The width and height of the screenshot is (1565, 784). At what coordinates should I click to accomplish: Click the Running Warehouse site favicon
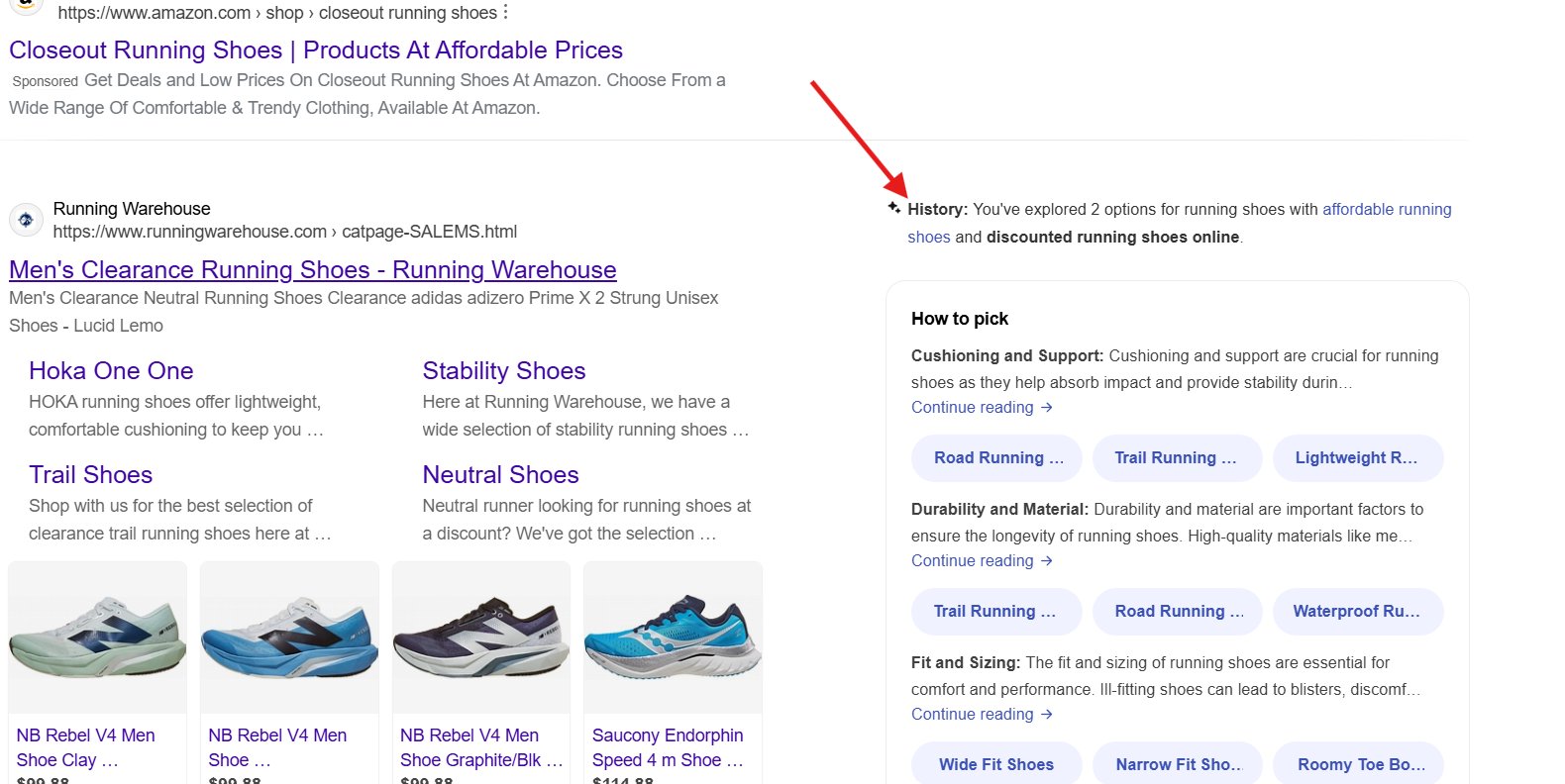pyautogui.click(x=27, y=220)
